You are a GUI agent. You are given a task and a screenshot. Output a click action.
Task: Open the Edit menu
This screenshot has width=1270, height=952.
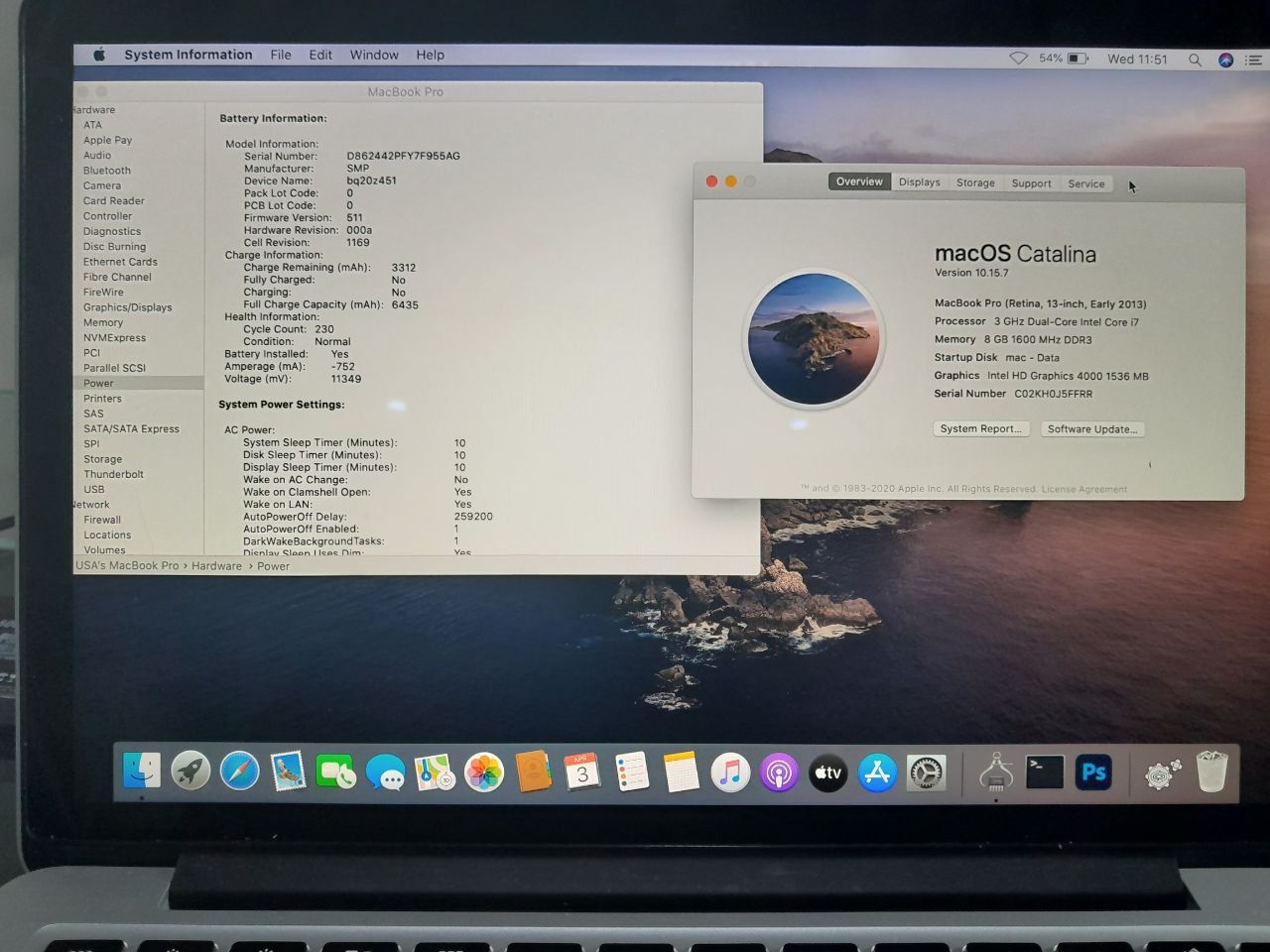tap(320, 55)
